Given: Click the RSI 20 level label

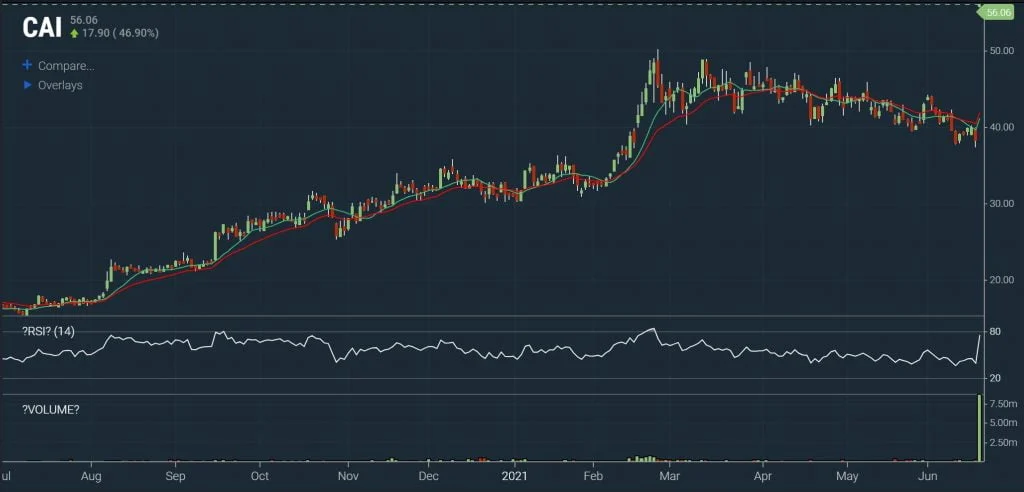Looking at the screenshot, I should 995,378.
